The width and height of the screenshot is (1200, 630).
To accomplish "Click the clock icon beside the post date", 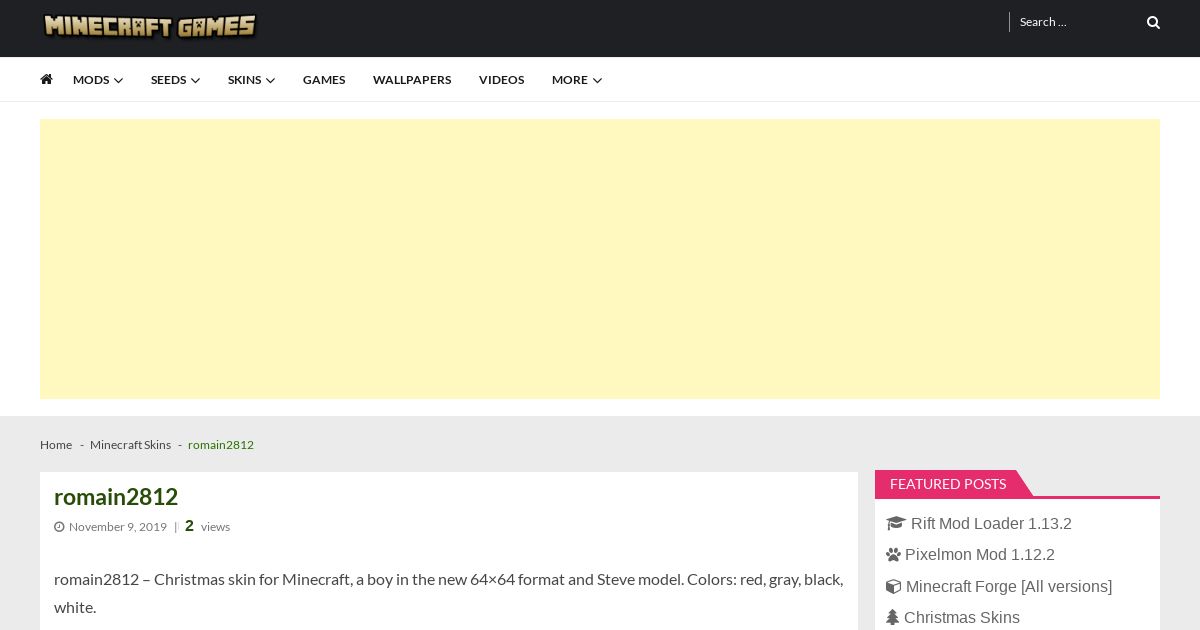I will click(59, 527).
